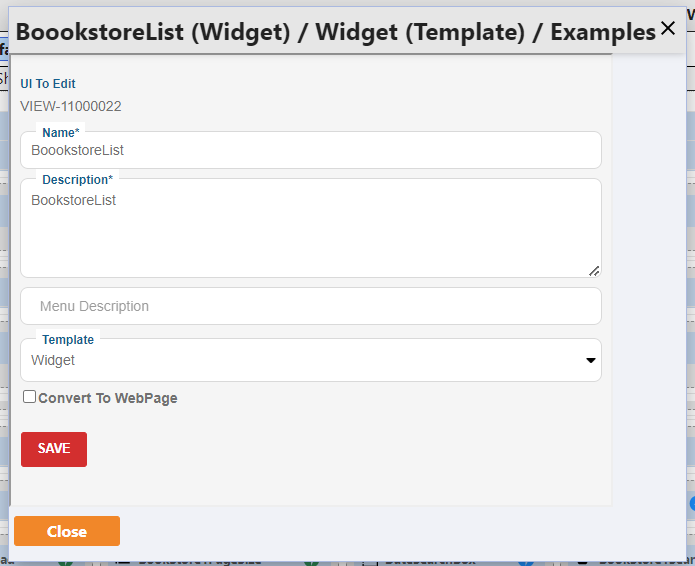
Task: Open the Template combo box showing Widget
Action: [x=311, y=360]
